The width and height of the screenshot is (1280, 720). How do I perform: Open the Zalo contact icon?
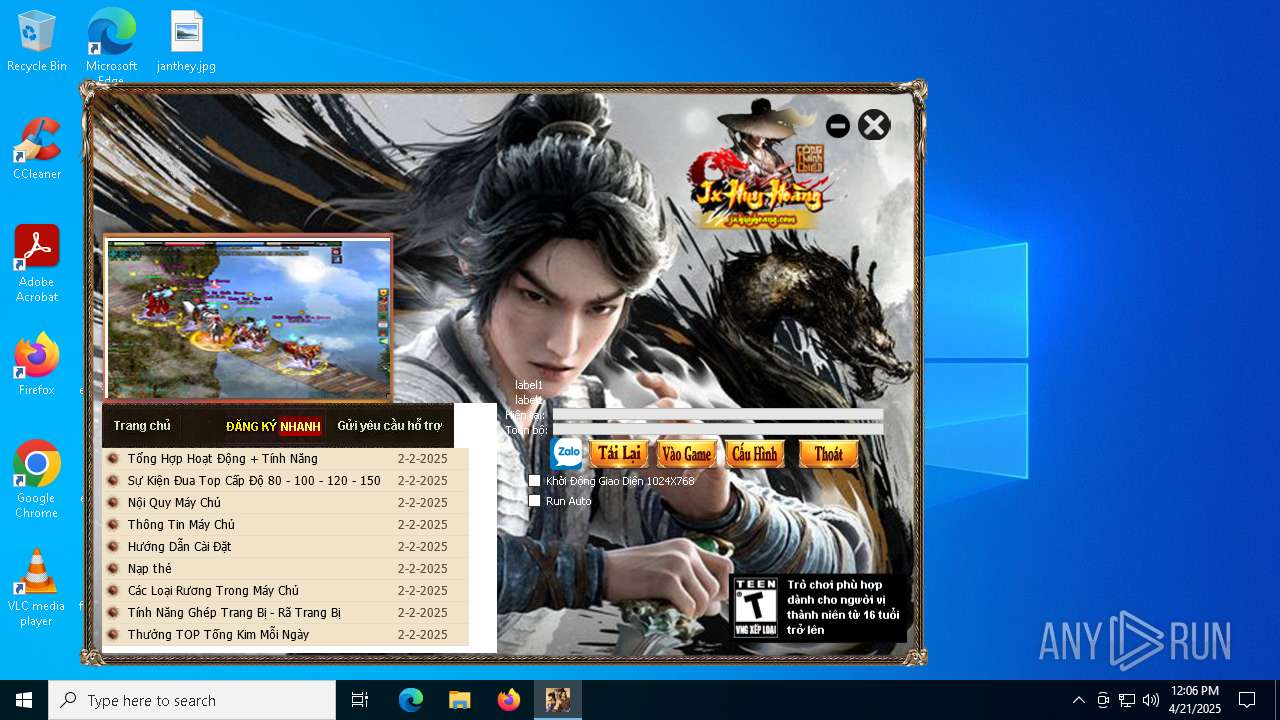(567, 453)
